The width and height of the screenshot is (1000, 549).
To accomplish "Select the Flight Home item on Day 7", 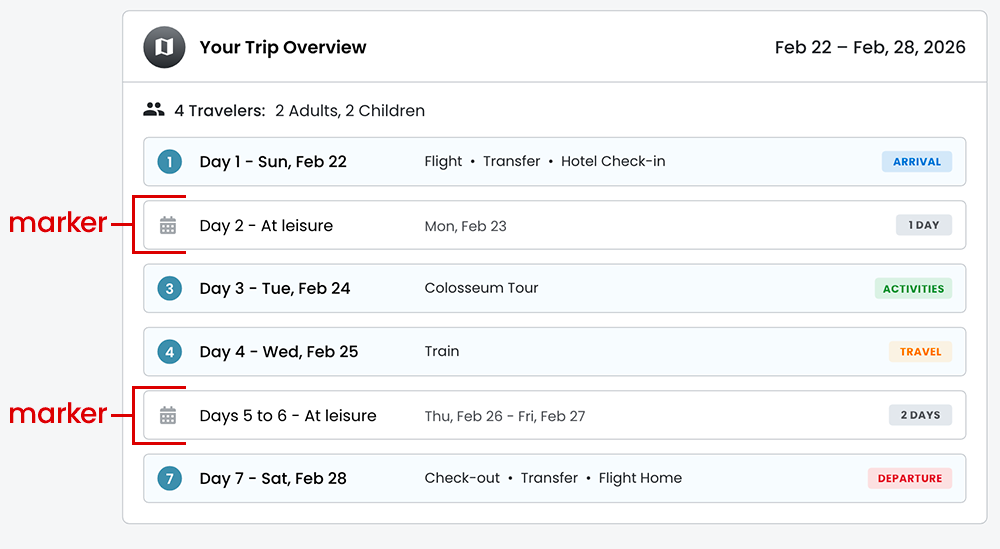I will pyautogui.click(x=640, y=478).
